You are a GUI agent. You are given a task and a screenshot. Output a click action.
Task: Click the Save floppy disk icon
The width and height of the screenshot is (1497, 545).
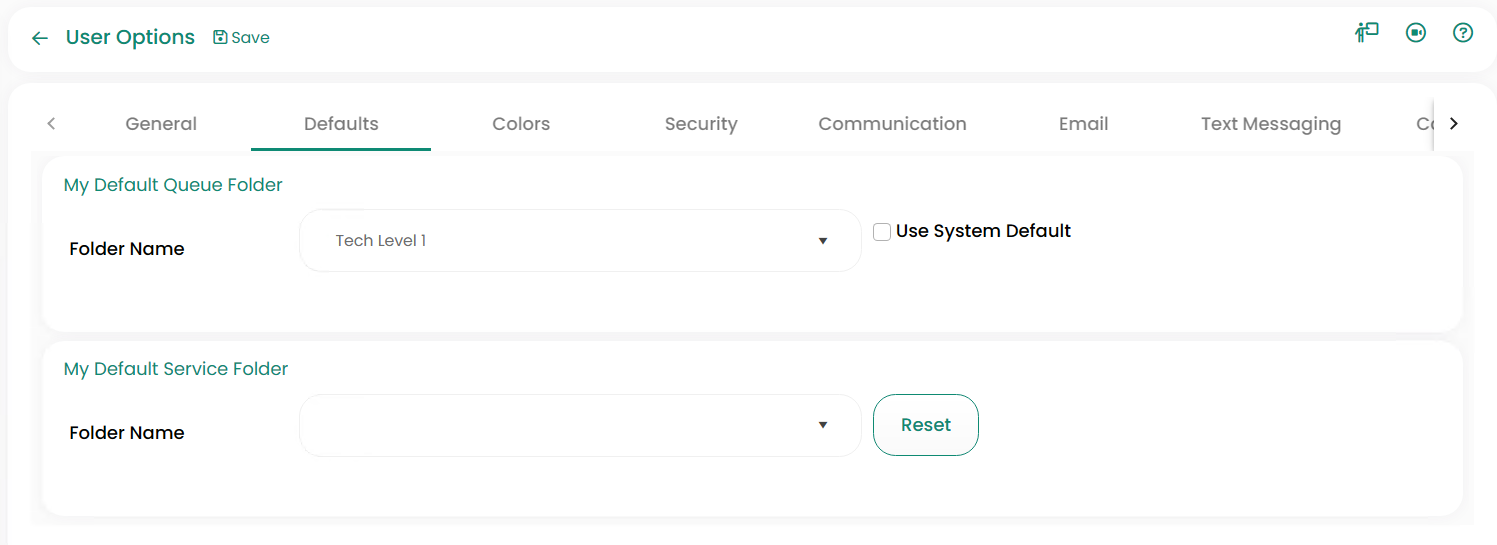[220, 37]
